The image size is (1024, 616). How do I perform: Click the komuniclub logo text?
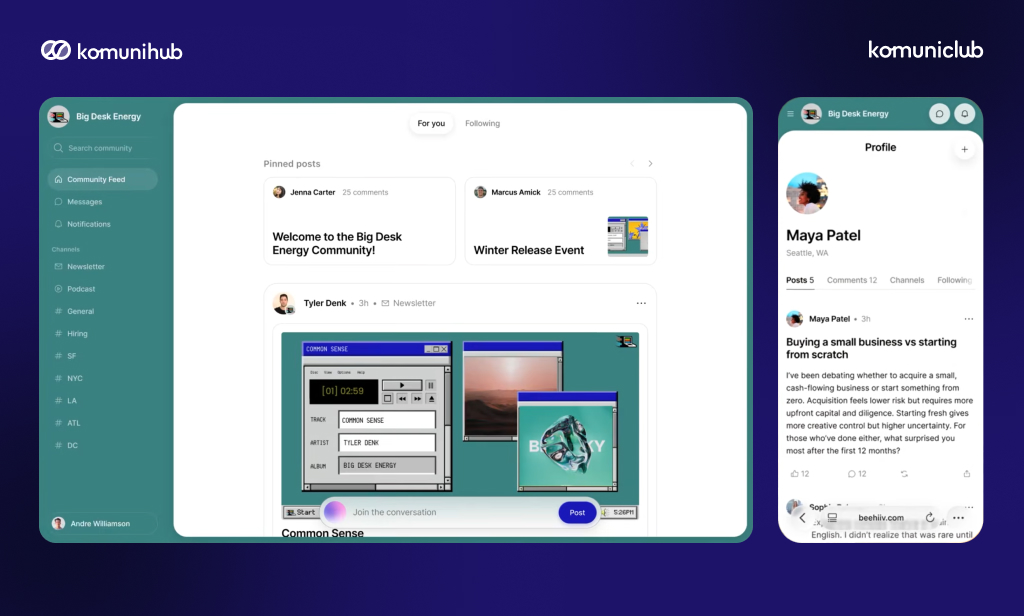(x=925, y=50)
